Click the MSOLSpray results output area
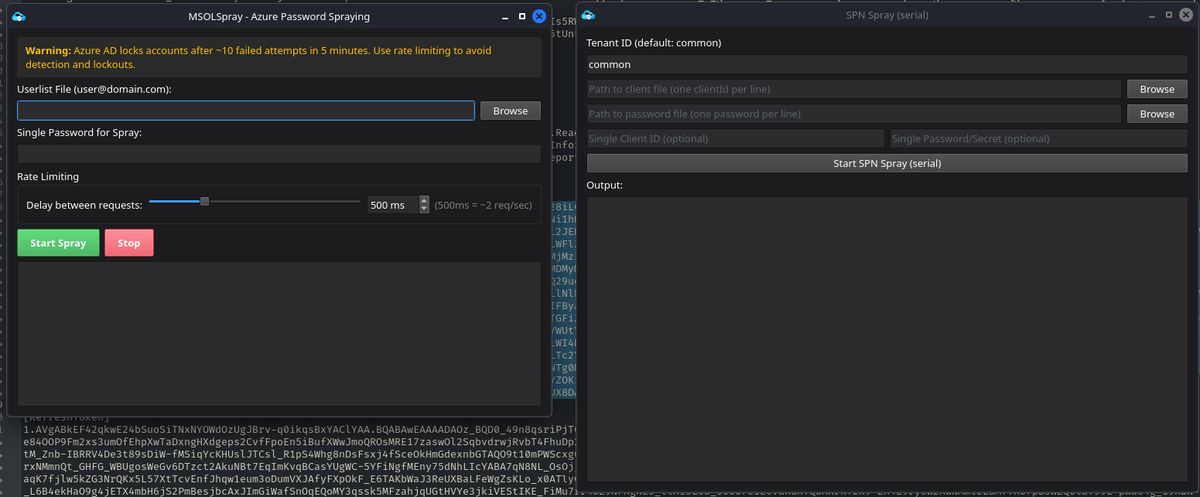1200x497 pixels. tap(279, 332)
